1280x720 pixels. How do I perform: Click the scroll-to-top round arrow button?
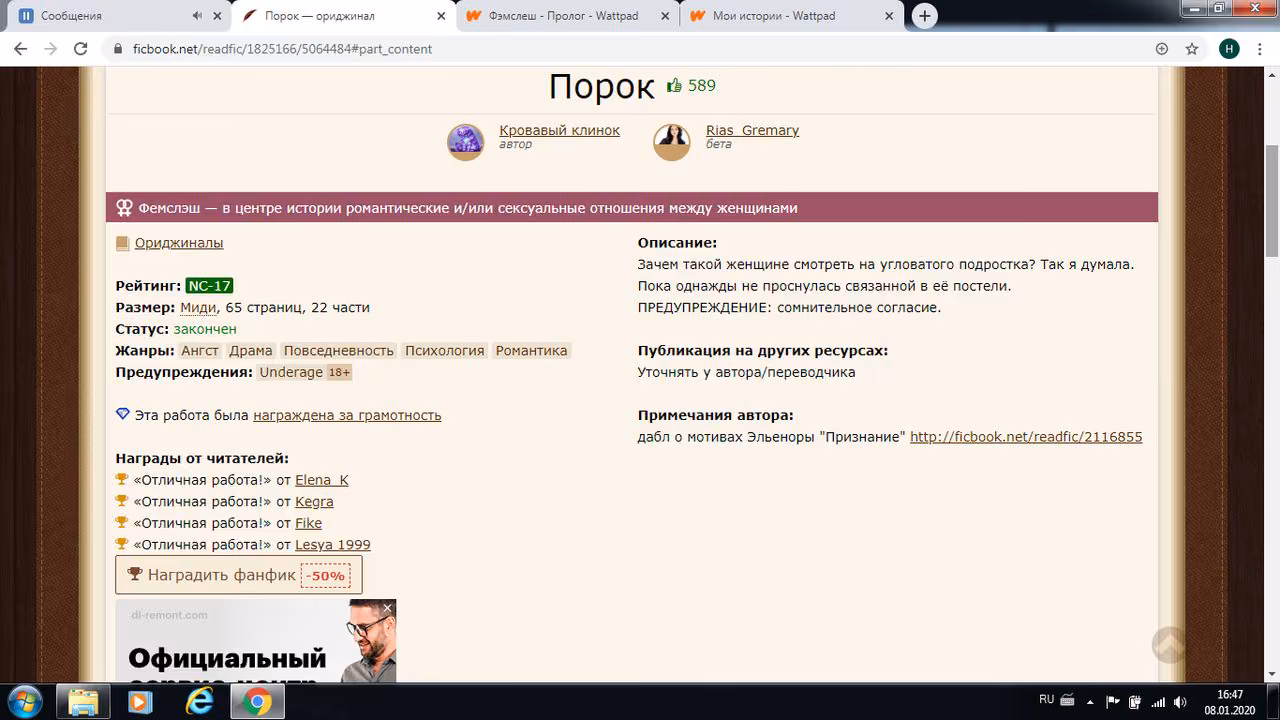1169,645
